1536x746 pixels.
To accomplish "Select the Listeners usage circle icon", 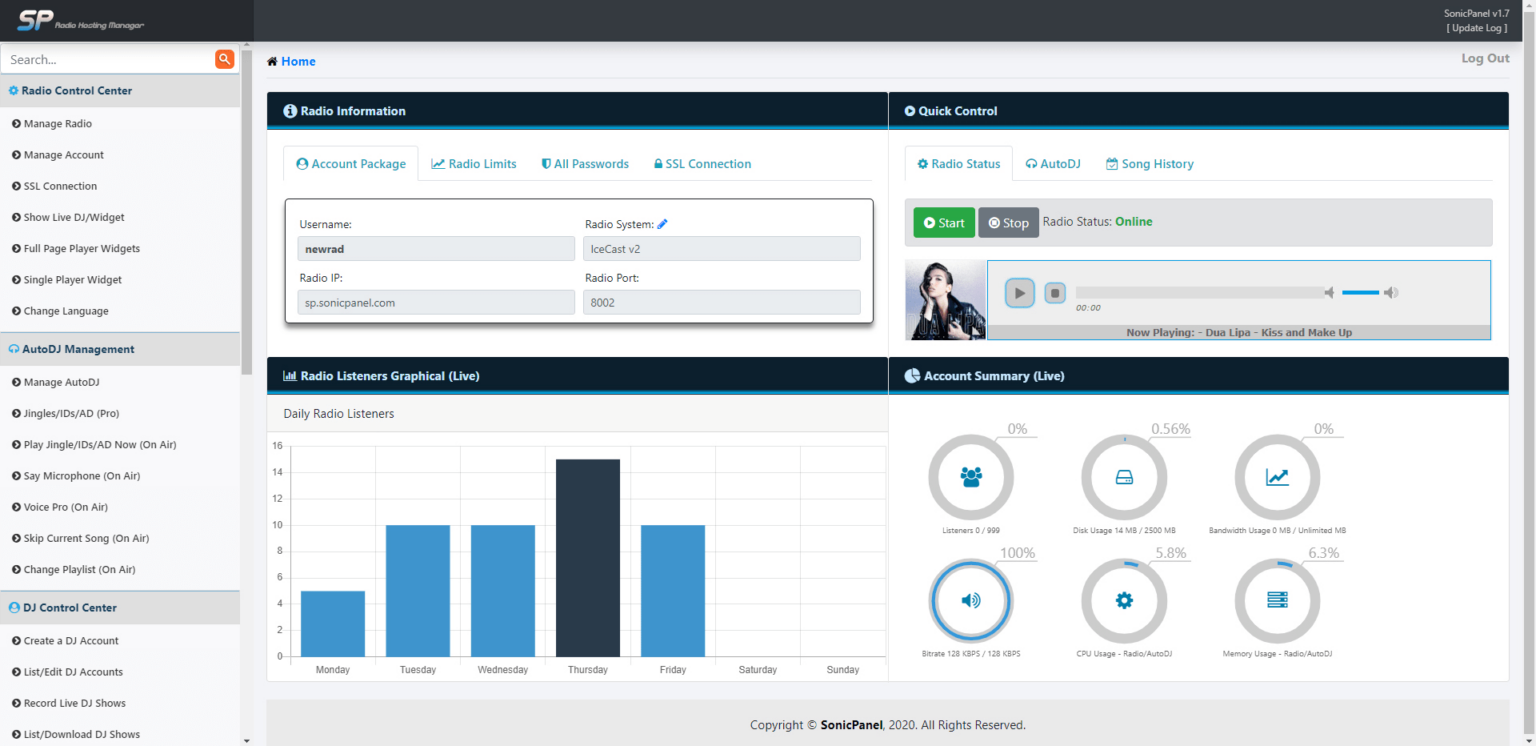I will [970, 477].
